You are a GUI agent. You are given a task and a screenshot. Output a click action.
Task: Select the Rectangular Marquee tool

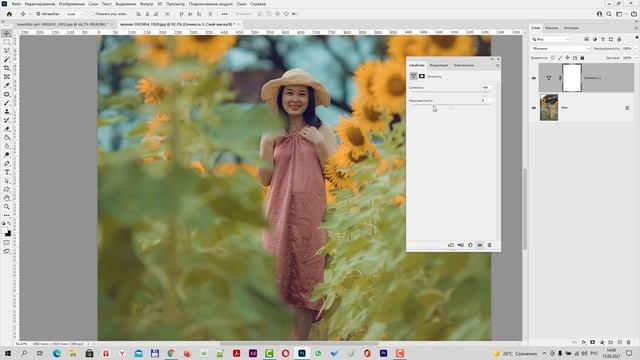[x=7, y=42]
